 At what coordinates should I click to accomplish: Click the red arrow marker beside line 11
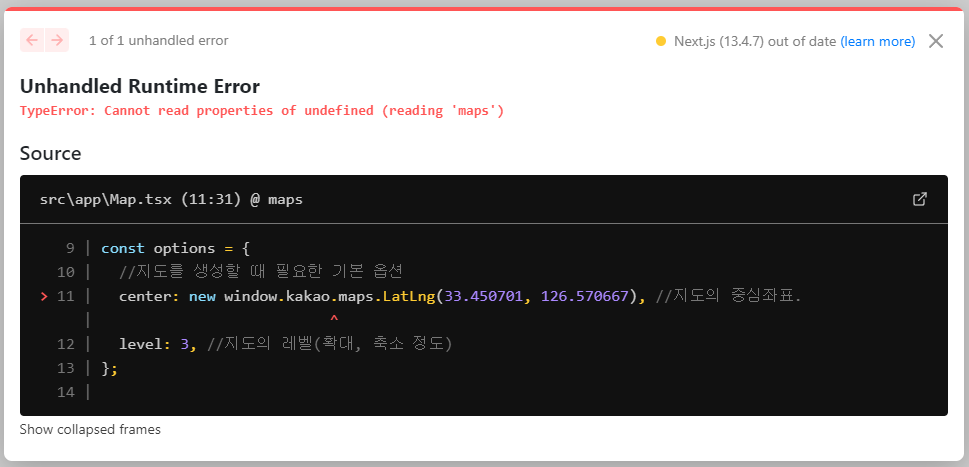43,296
